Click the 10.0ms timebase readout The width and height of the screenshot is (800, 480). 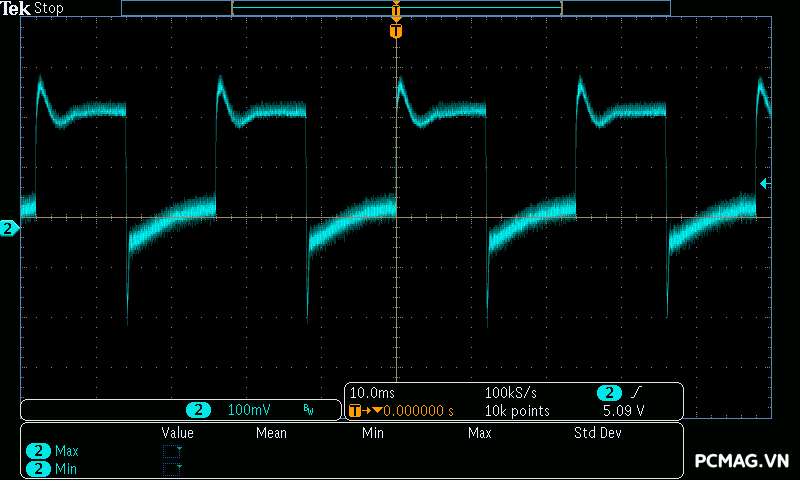(372, 392)
